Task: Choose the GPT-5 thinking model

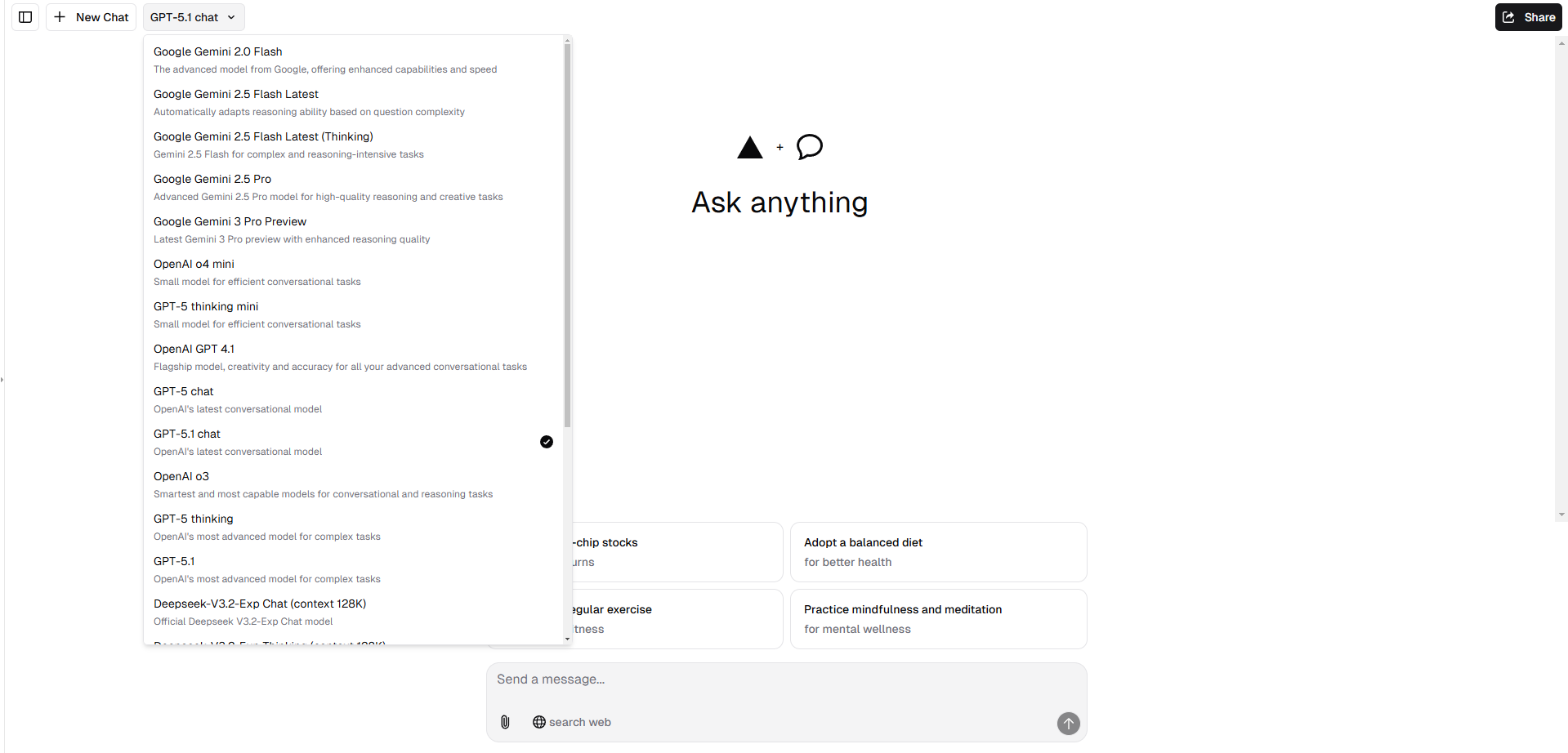Action: tap(353, 527)
